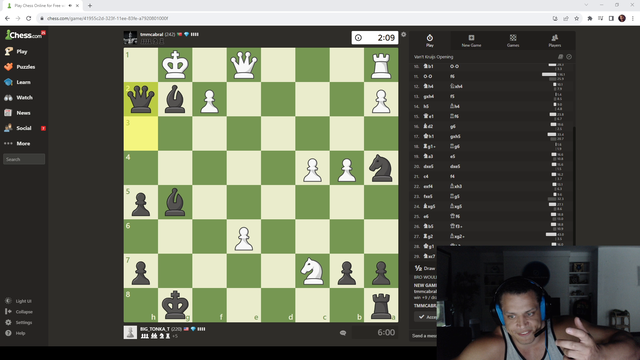Click the bottom player's 6:00 clock
This screenshot has height=360, width=640.
pyautogui.click(x=375, y=333)
